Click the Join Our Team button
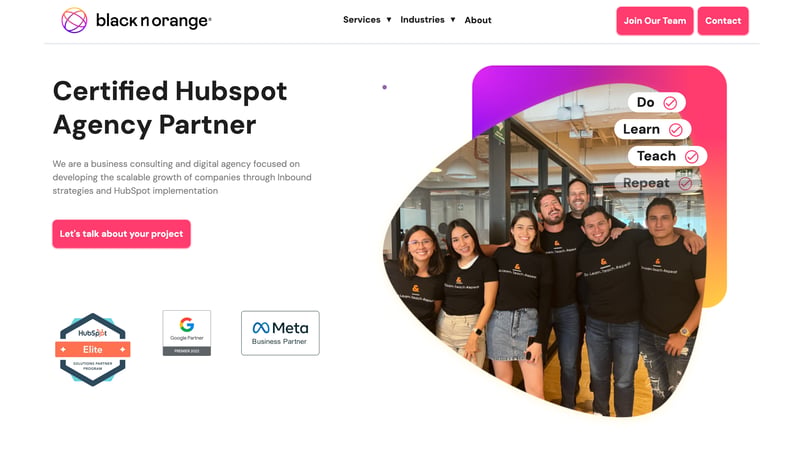Image resolution: width=800 pixels, height=449 pixels. pyautogui.click(x=655, y=21)
